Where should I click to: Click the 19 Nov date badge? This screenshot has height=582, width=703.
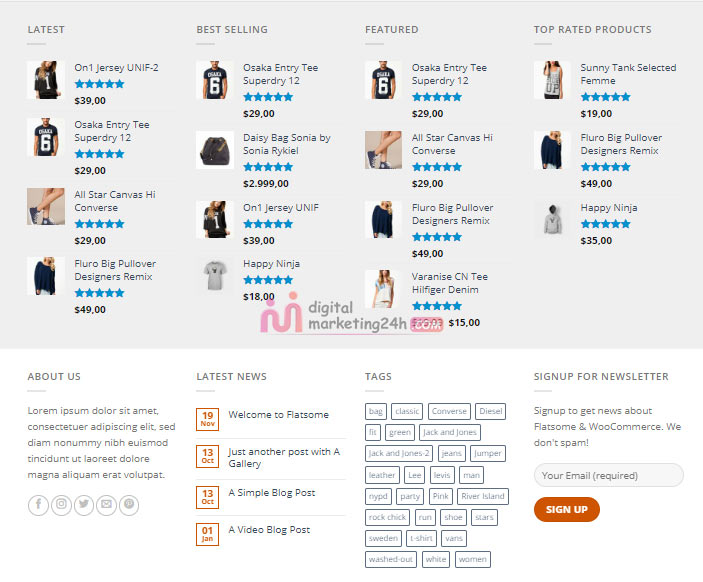[x=207, y=419]
